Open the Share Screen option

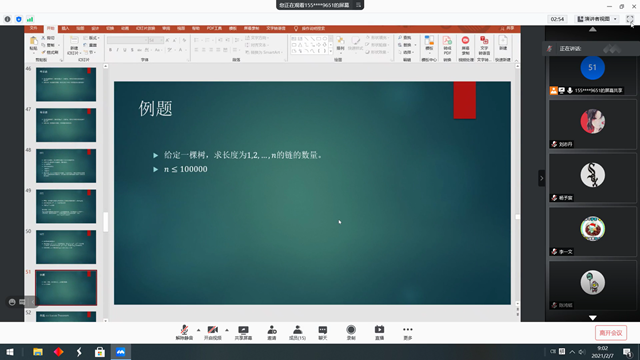243,332
